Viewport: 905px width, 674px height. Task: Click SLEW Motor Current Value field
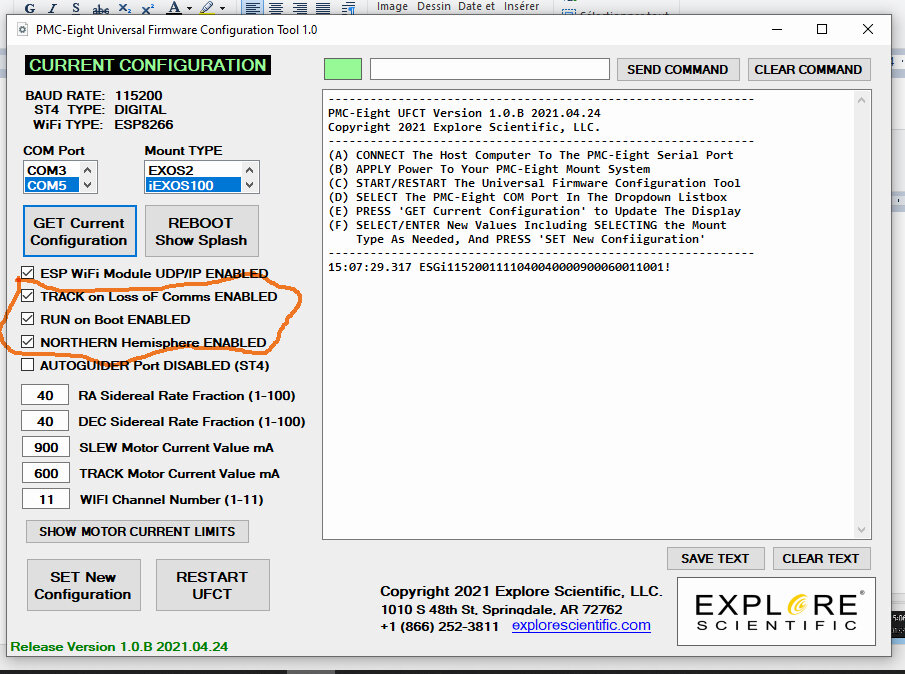46,447
